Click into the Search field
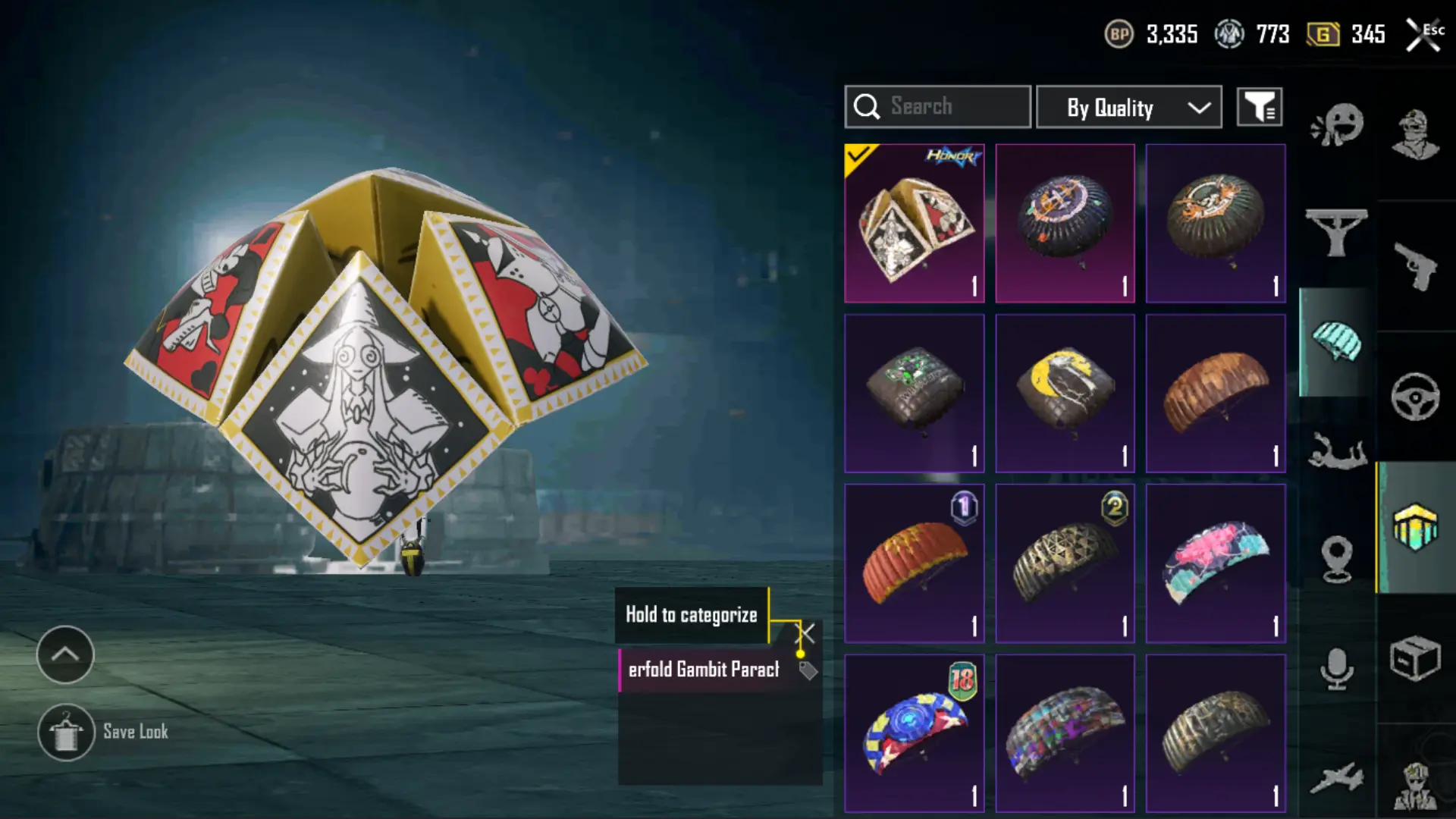Viewport: 1456px width, 819px height. [x=938, y=107]
